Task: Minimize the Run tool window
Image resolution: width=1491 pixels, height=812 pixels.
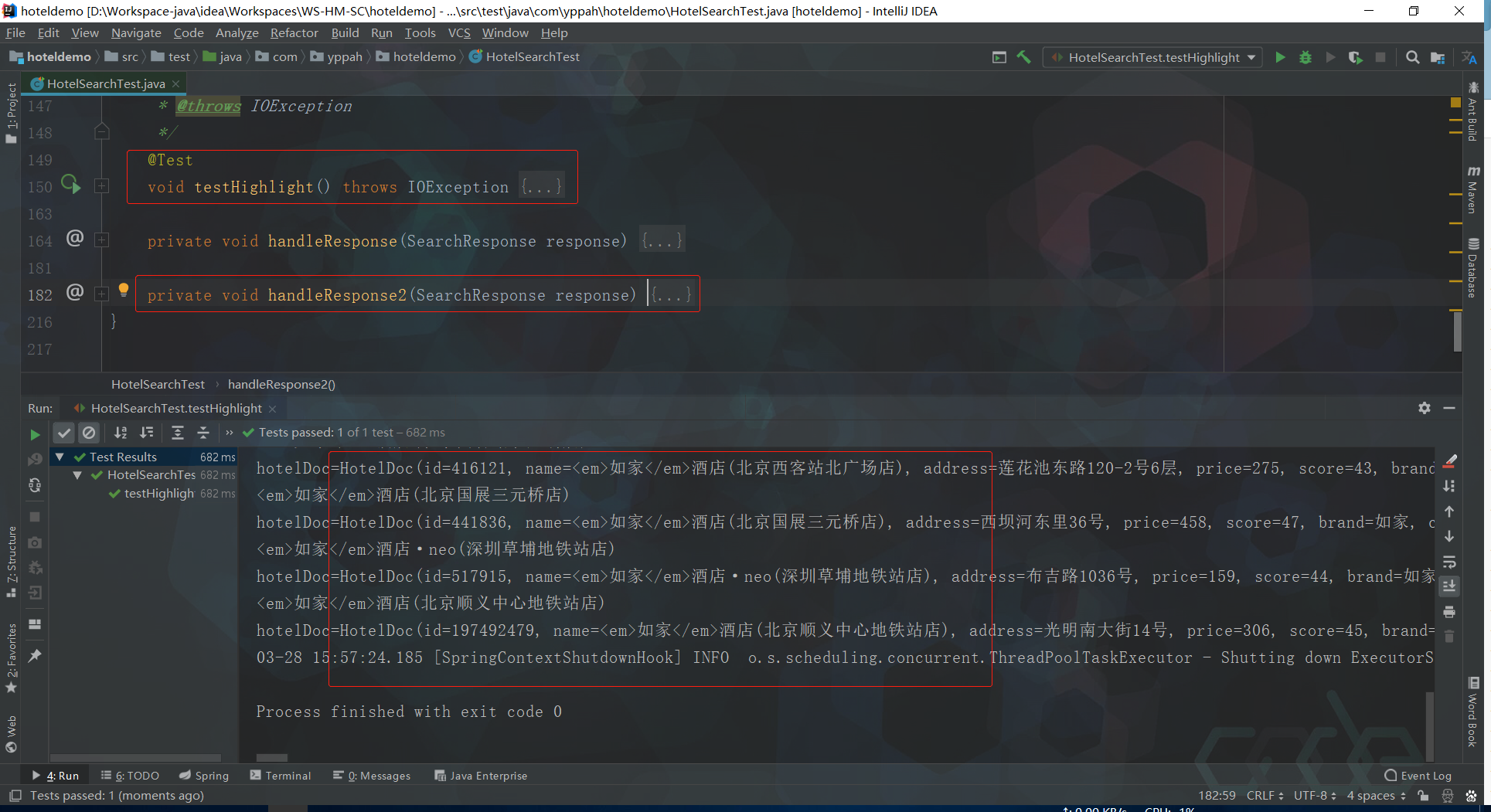Action: point(1449,408)
